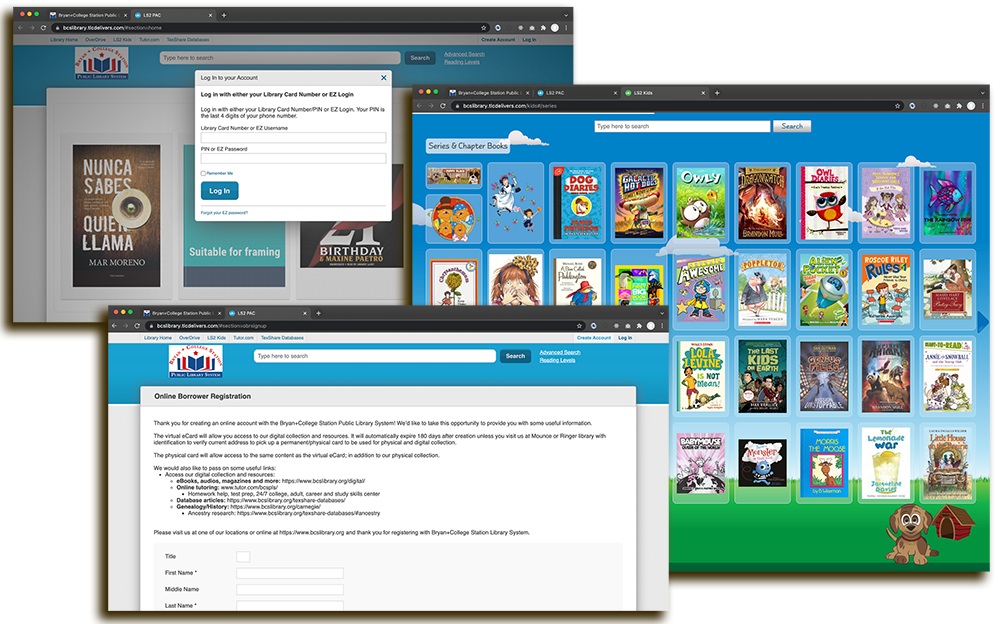This screenshot has height=624, width=1000.
Task: Open Advanced Search in registration window
Action: (x=560, y=352)
